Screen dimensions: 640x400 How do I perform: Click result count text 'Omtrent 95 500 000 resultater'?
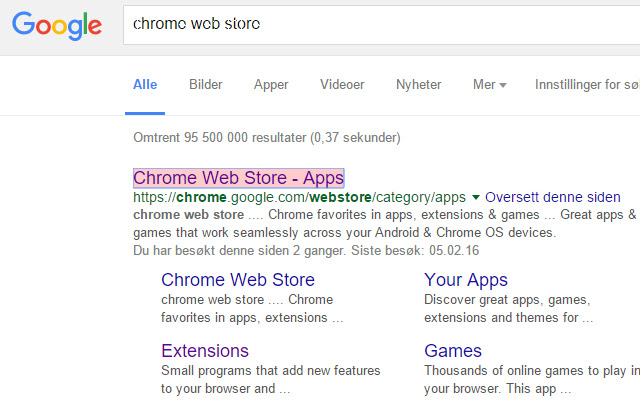click(x=220, y=138)
